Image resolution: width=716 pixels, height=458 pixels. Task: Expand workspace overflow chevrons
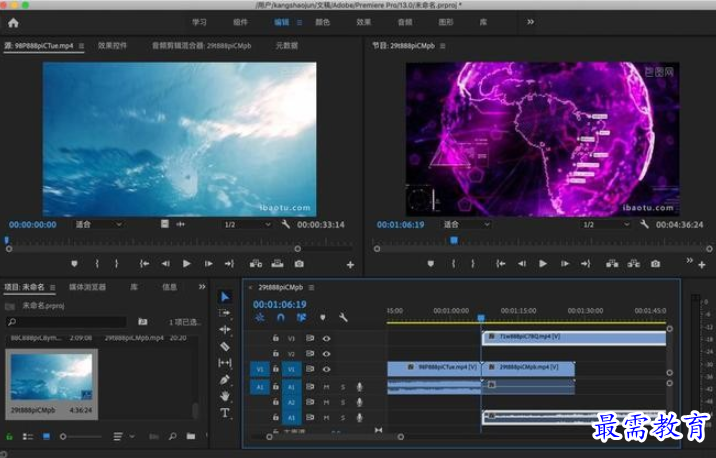pos(530,22)
